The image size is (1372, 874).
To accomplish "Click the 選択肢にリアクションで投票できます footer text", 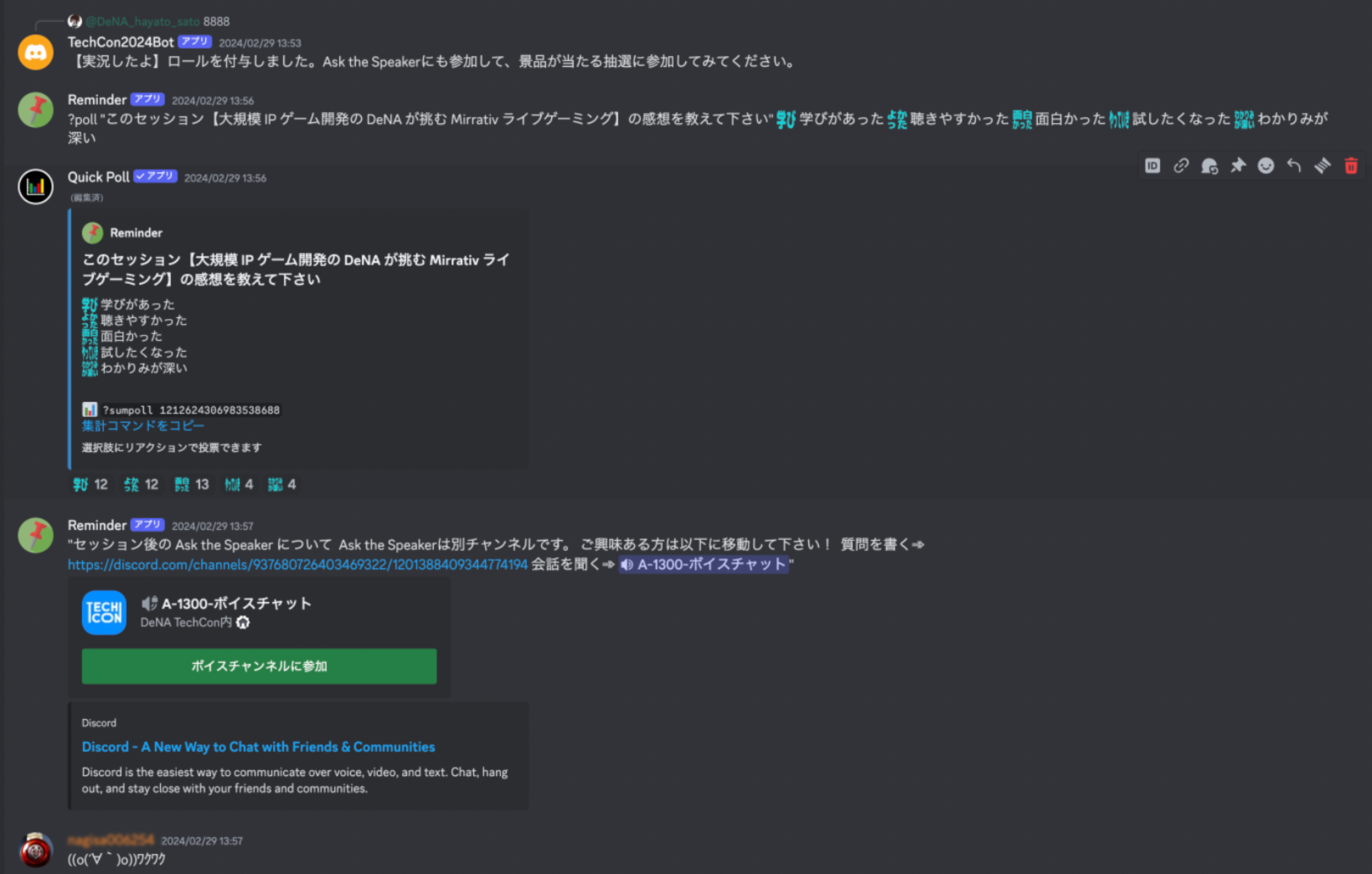I will [172, 447].
